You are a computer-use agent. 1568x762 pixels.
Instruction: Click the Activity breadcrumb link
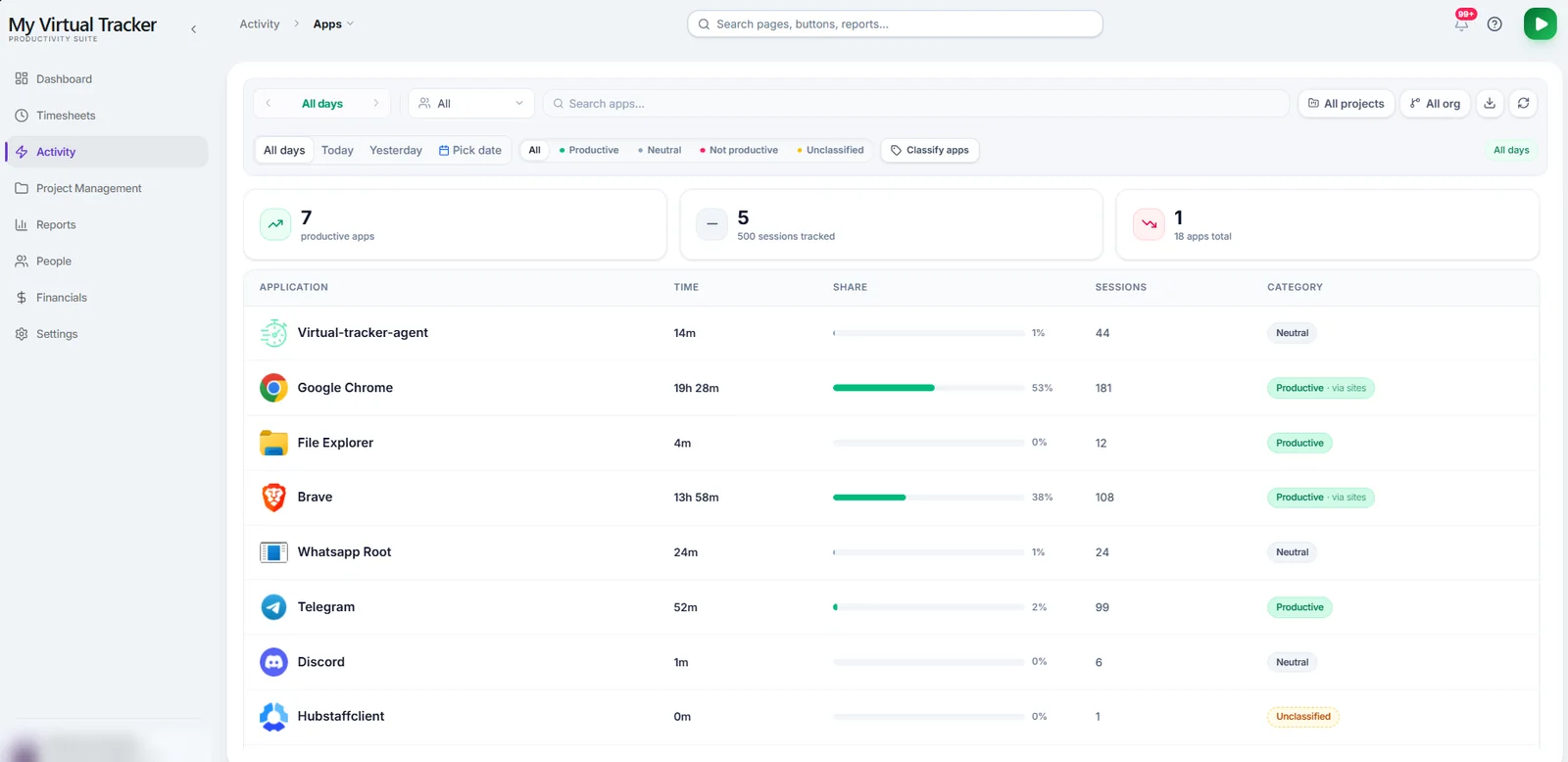pos(260,24)
